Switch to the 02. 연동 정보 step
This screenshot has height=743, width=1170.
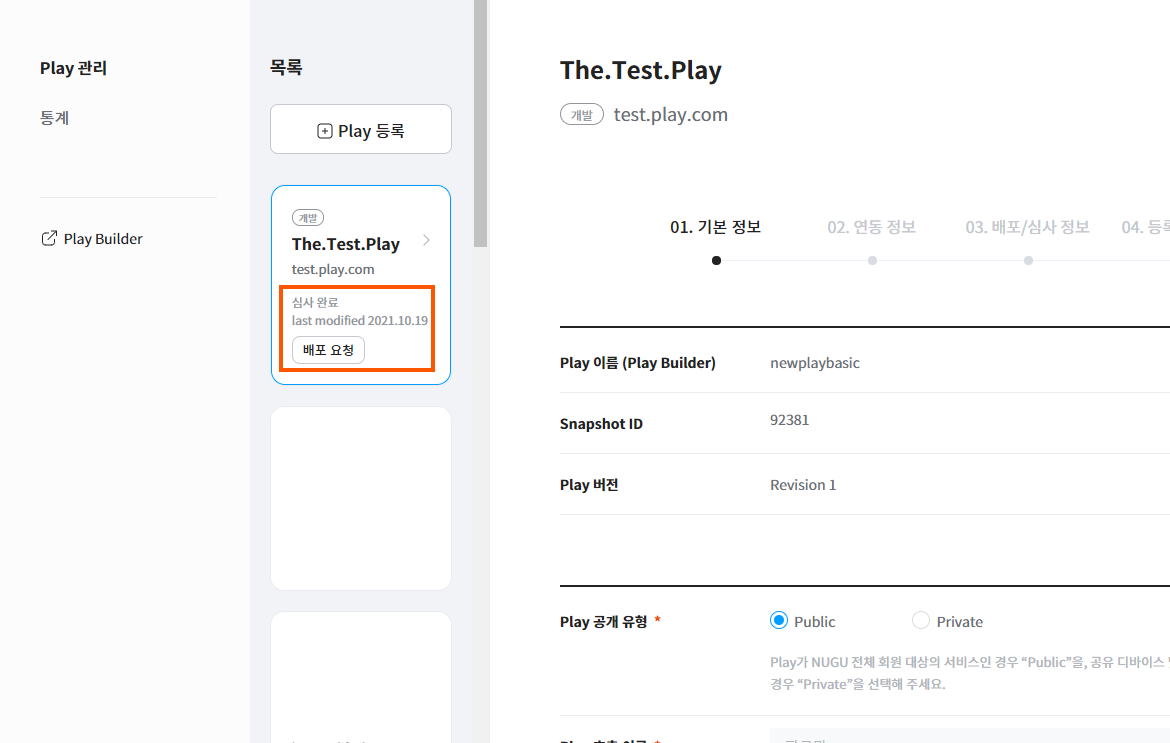pos(871,227)
